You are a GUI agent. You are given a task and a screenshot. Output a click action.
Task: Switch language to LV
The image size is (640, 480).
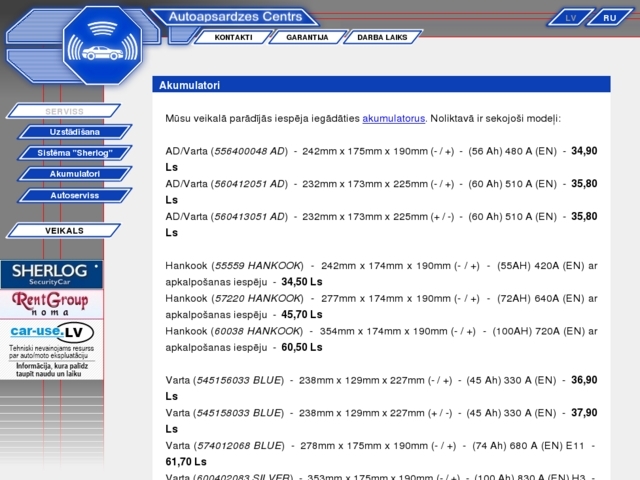[x=571, y=18]
